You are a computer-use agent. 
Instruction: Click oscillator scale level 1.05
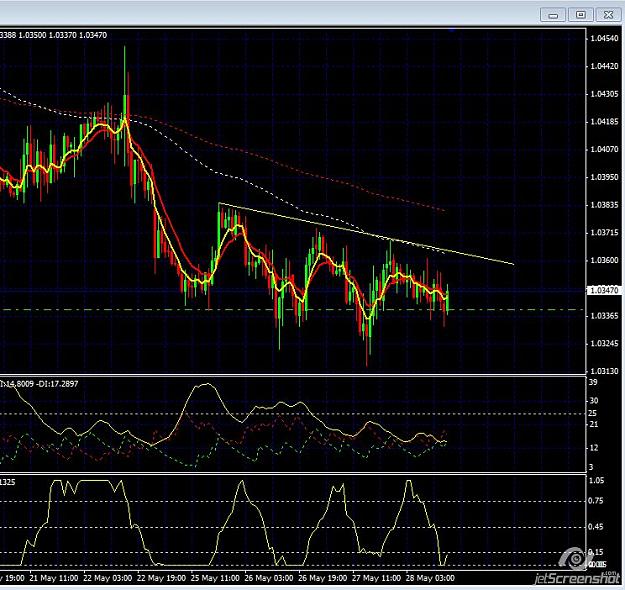click(x=596, y=480)
